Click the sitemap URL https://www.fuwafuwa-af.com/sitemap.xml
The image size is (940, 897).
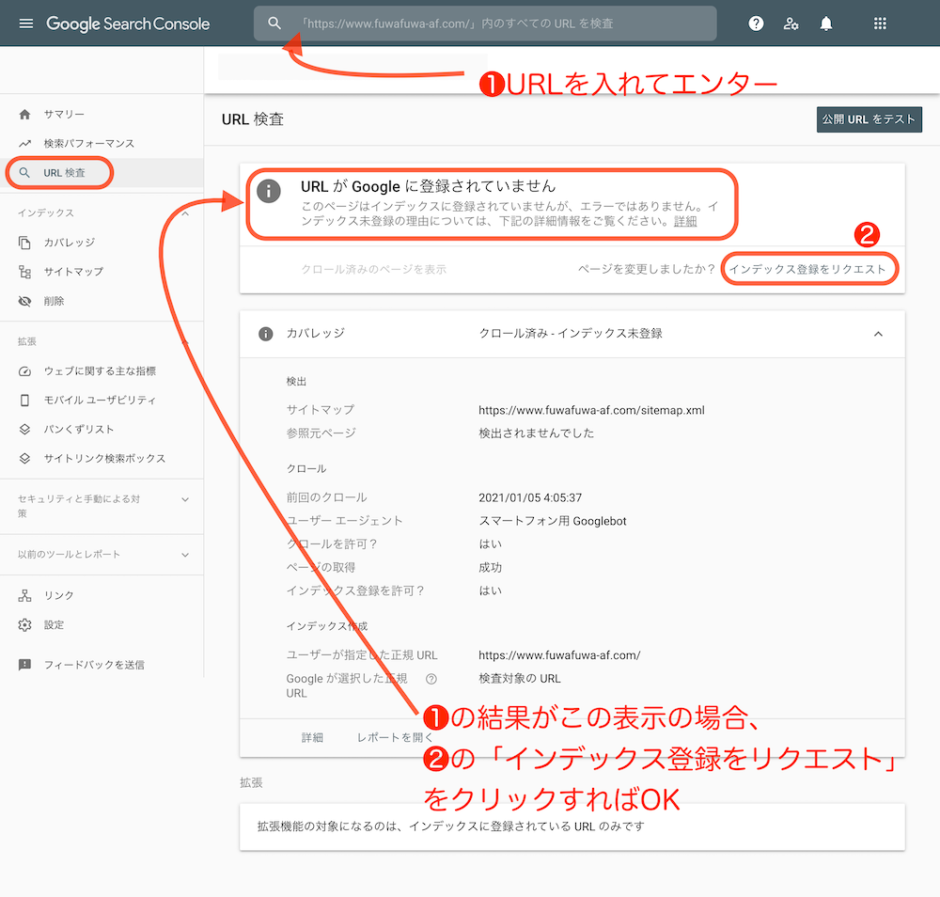(x=591, y=410)
